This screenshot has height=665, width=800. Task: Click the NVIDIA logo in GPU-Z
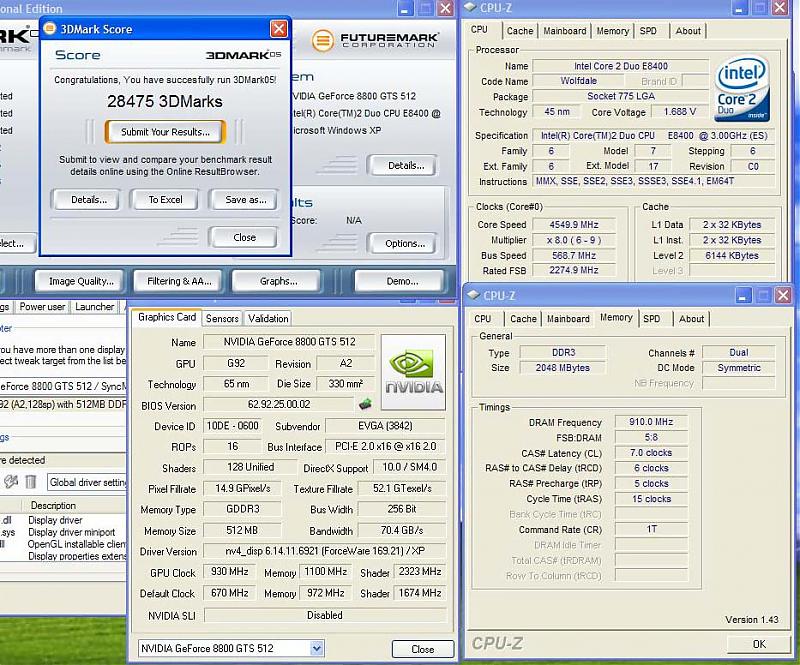click(413, 372)
